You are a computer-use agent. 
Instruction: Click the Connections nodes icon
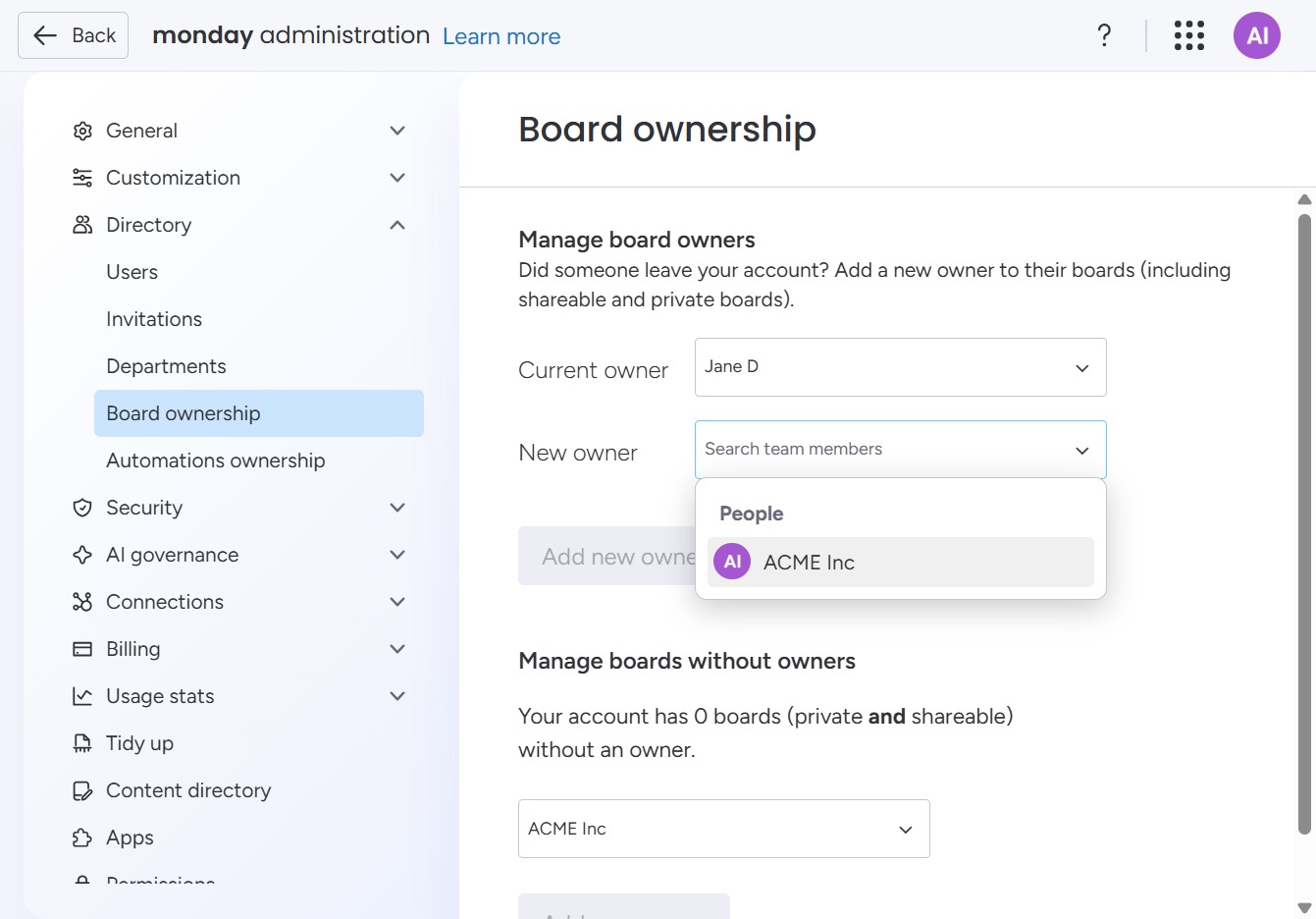82,602
